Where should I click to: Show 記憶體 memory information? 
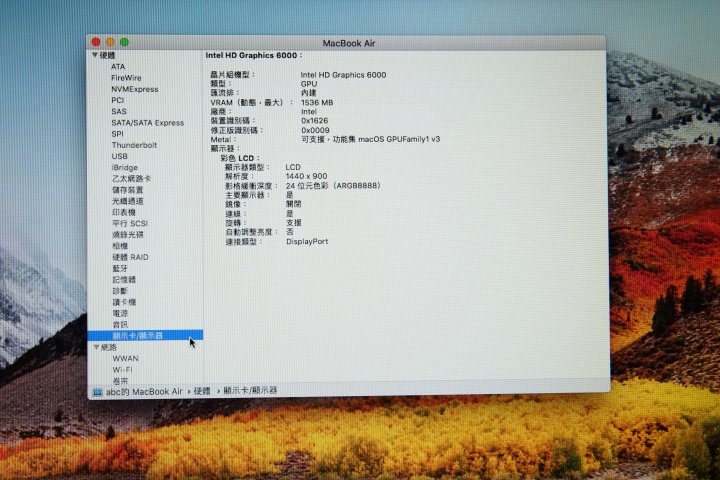point(124,279)
